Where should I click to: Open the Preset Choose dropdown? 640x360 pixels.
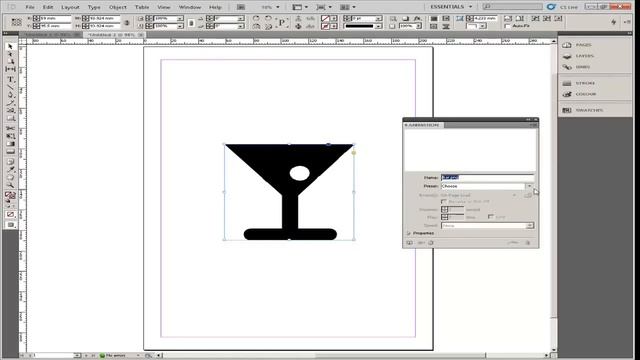click(x=529, y=186)
